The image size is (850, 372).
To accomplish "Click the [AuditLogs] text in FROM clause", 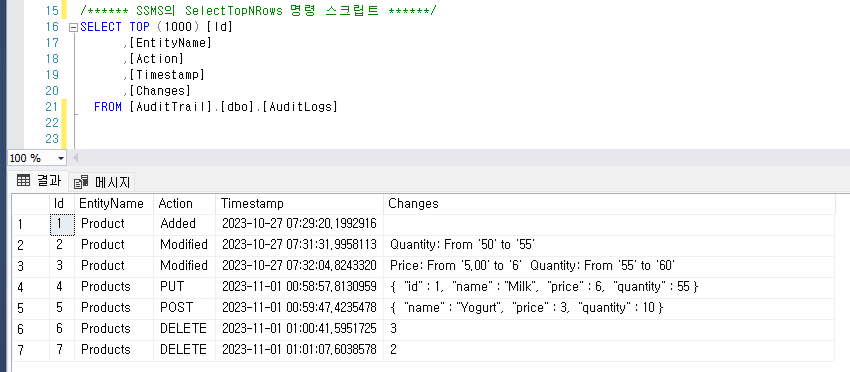I will (x=300, y=107).
